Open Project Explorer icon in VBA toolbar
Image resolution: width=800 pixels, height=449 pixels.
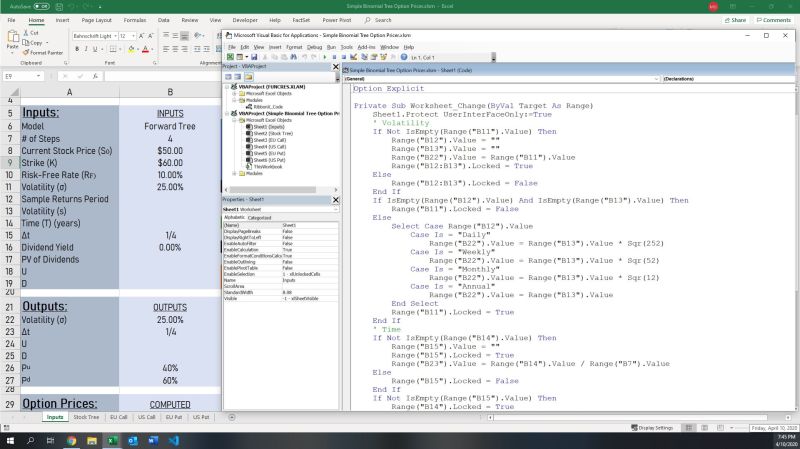[364, 57]
